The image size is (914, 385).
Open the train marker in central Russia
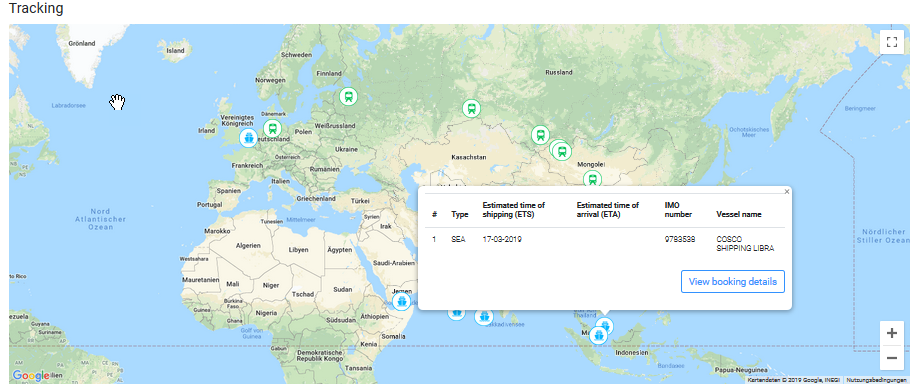tap(472, 108)
